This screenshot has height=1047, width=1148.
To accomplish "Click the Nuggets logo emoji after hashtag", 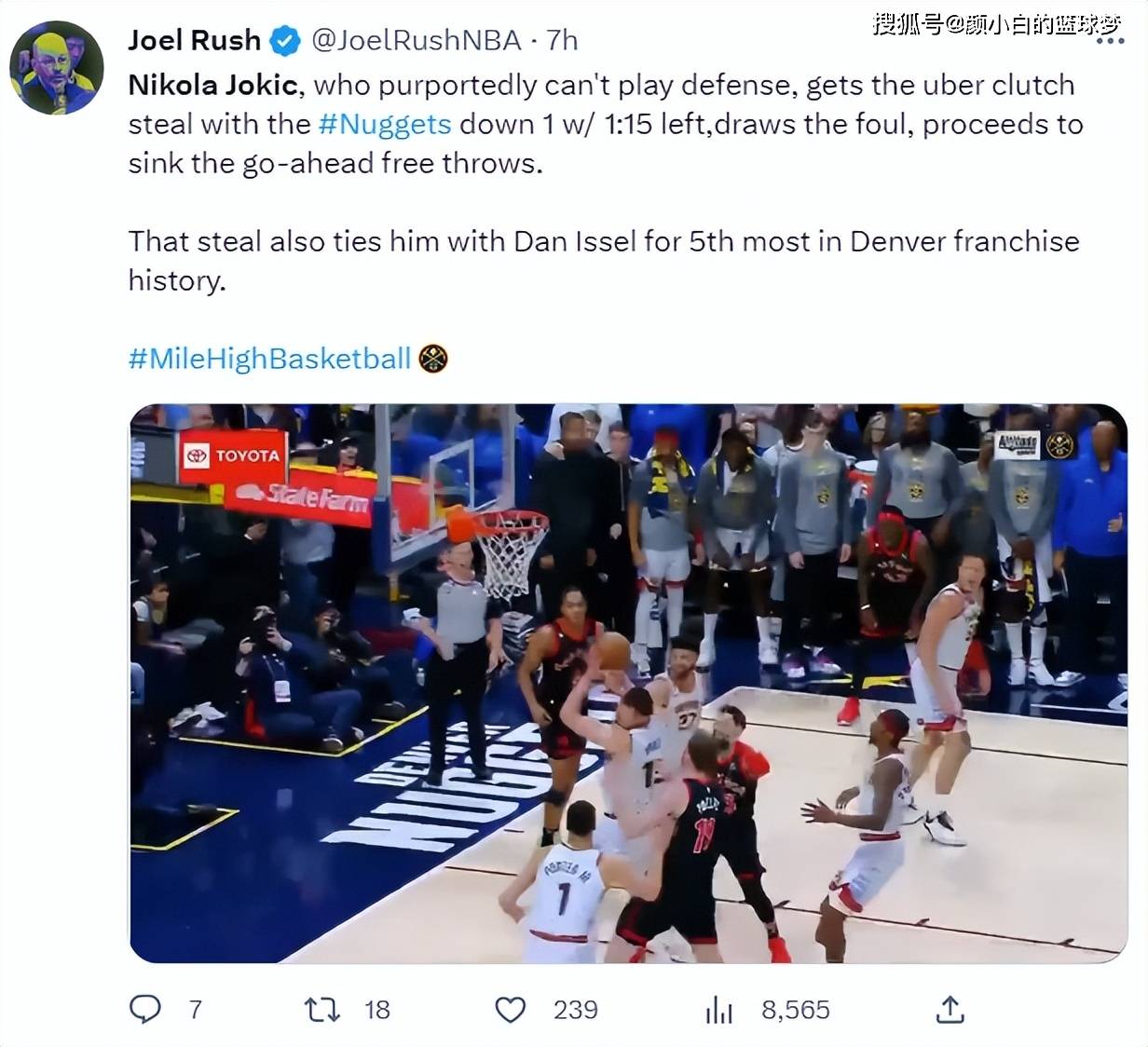I will tap(433, 359).
